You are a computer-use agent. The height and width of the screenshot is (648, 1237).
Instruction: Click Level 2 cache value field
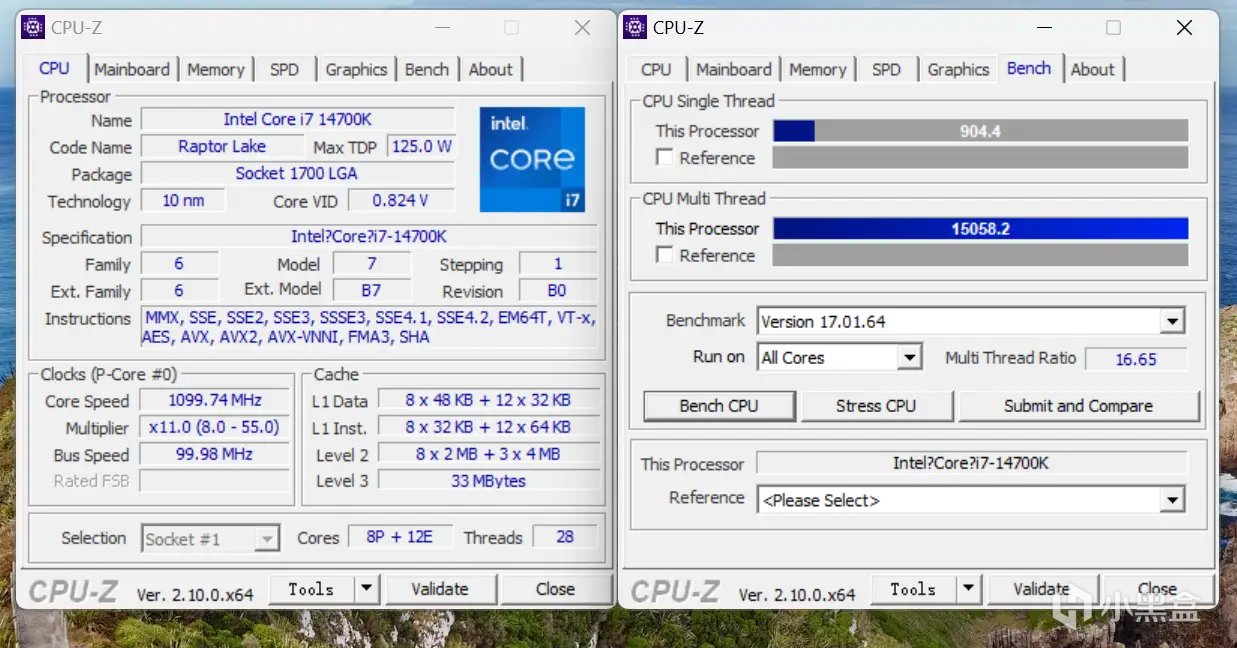[x=488, y=455]
